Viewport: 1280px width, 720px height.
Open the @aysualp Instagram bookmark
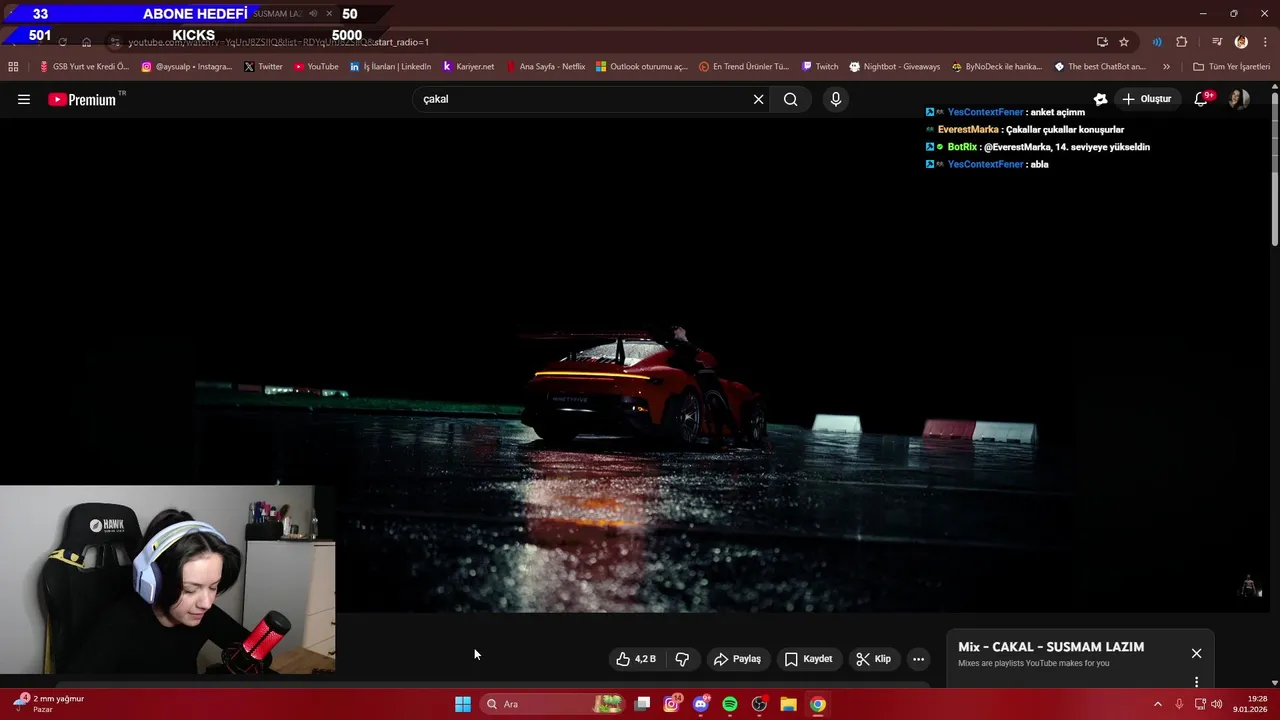pos(187,67)
